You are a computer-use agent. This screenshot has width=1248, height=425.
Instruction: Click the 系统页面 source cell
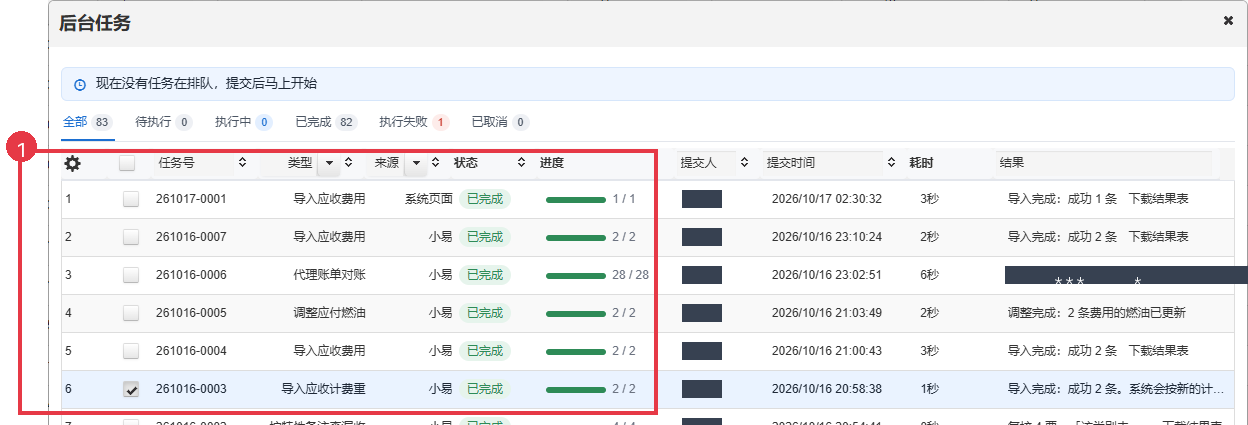tap(429, 199)
